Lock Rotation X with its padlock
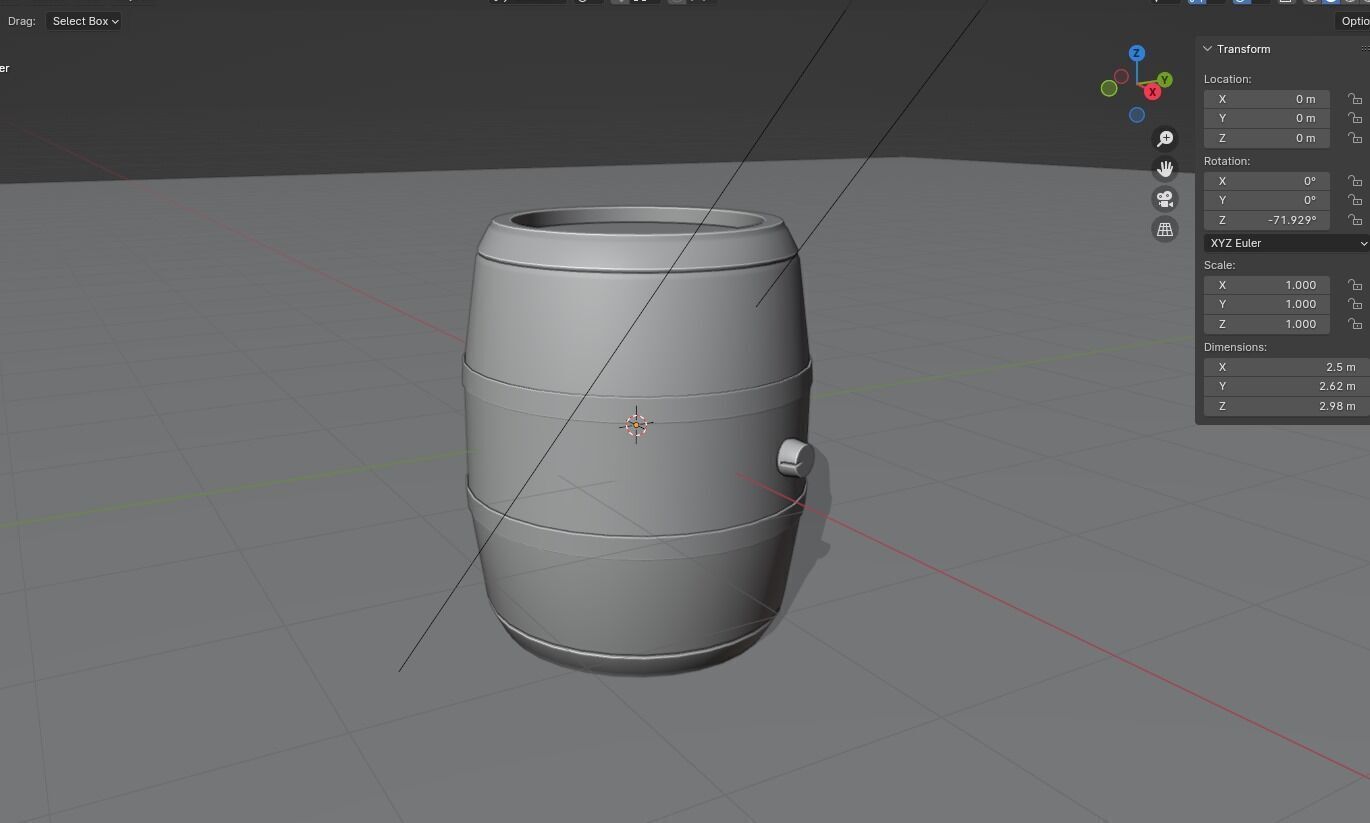 [1354, 181]
